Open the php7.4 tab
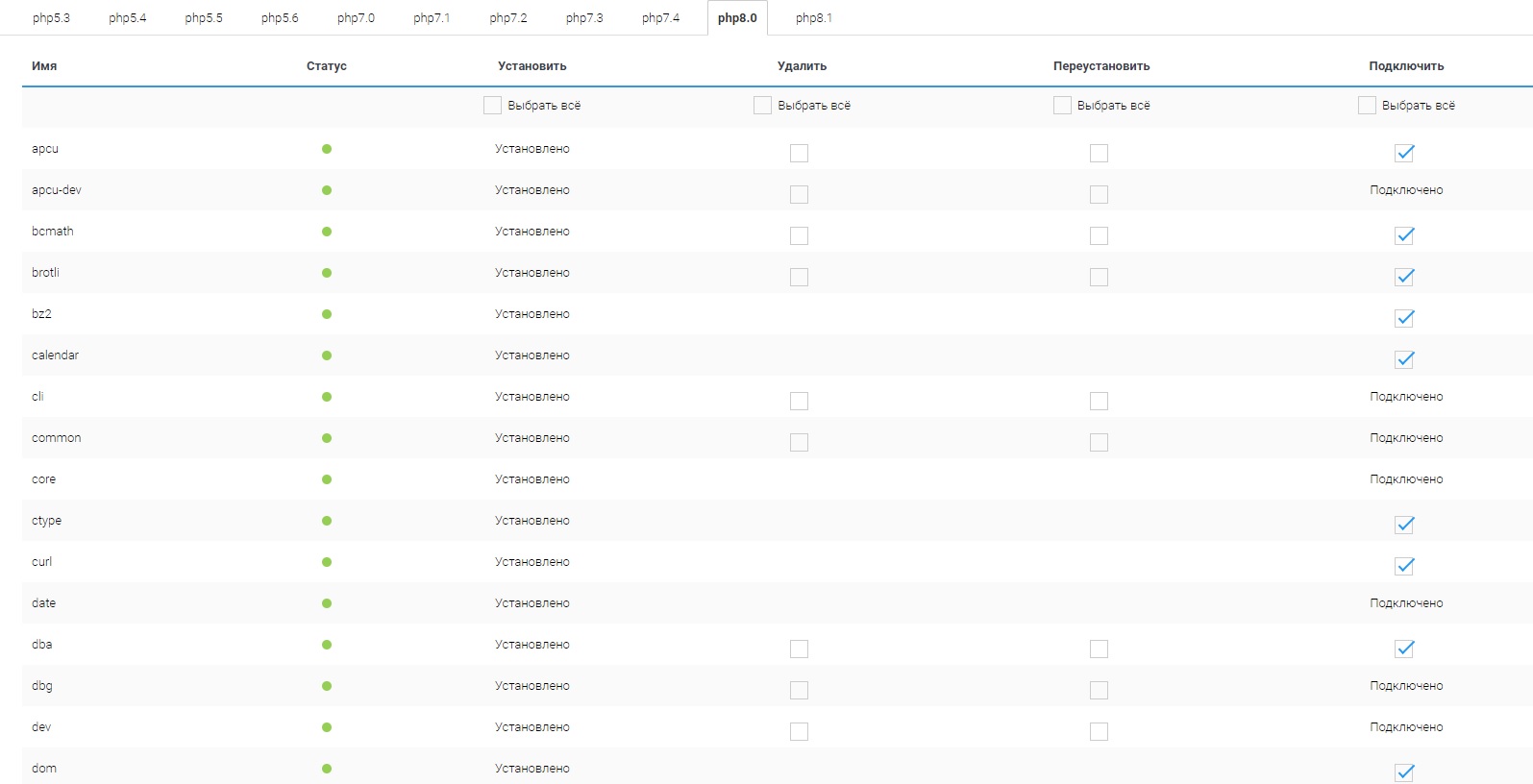1533x784 pixels. [x=660, y=18]
